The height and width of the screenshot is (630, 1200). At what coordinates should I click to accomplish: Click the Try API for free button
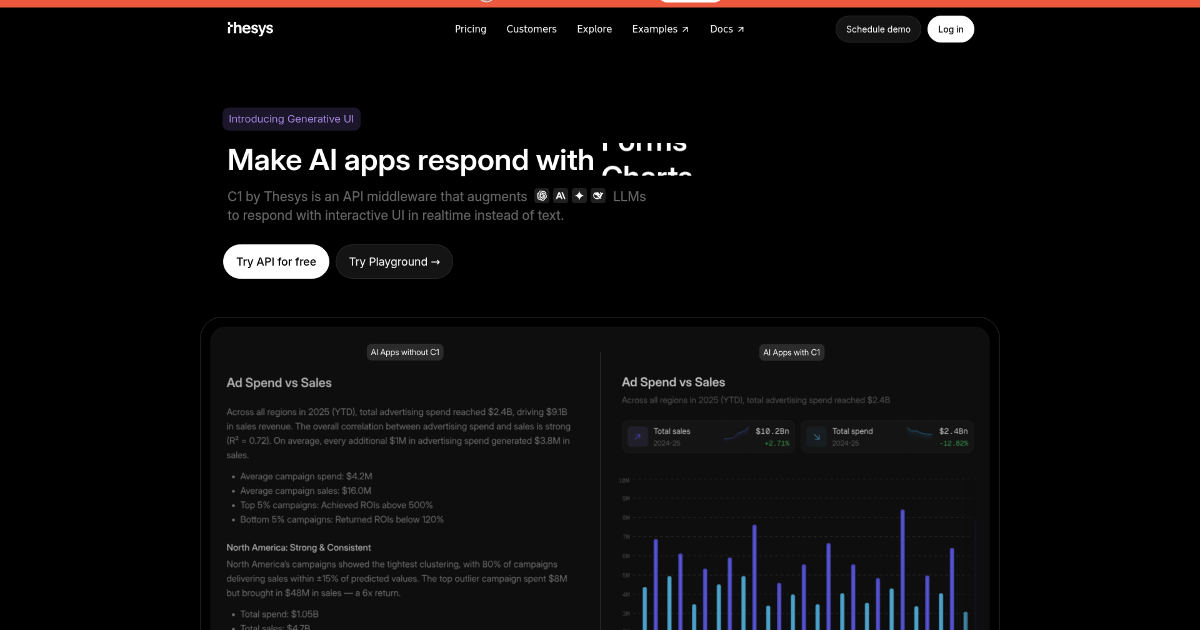click(276, 261)
